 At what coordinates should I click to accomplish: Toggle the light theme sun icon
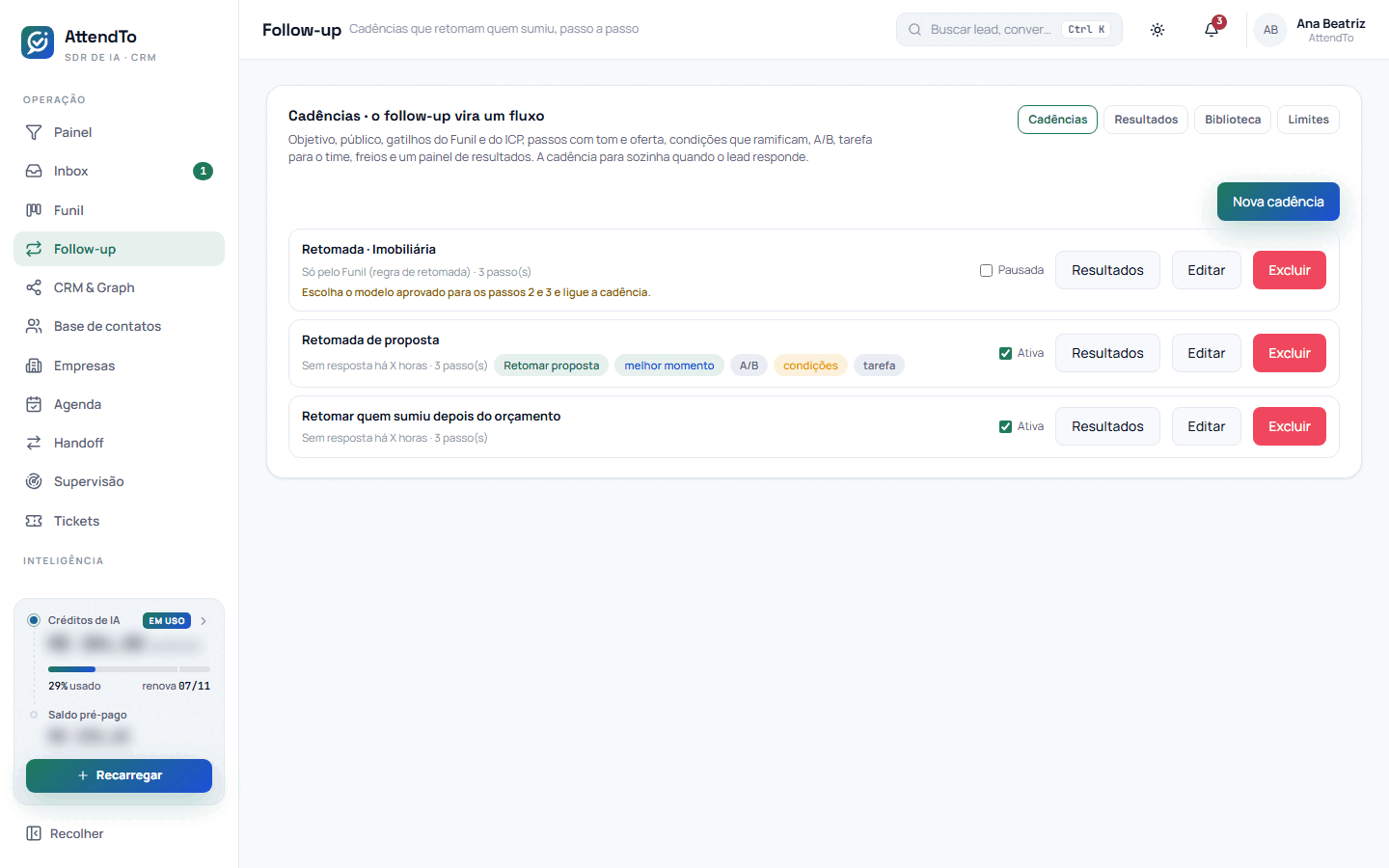(x=1157, y=30)
